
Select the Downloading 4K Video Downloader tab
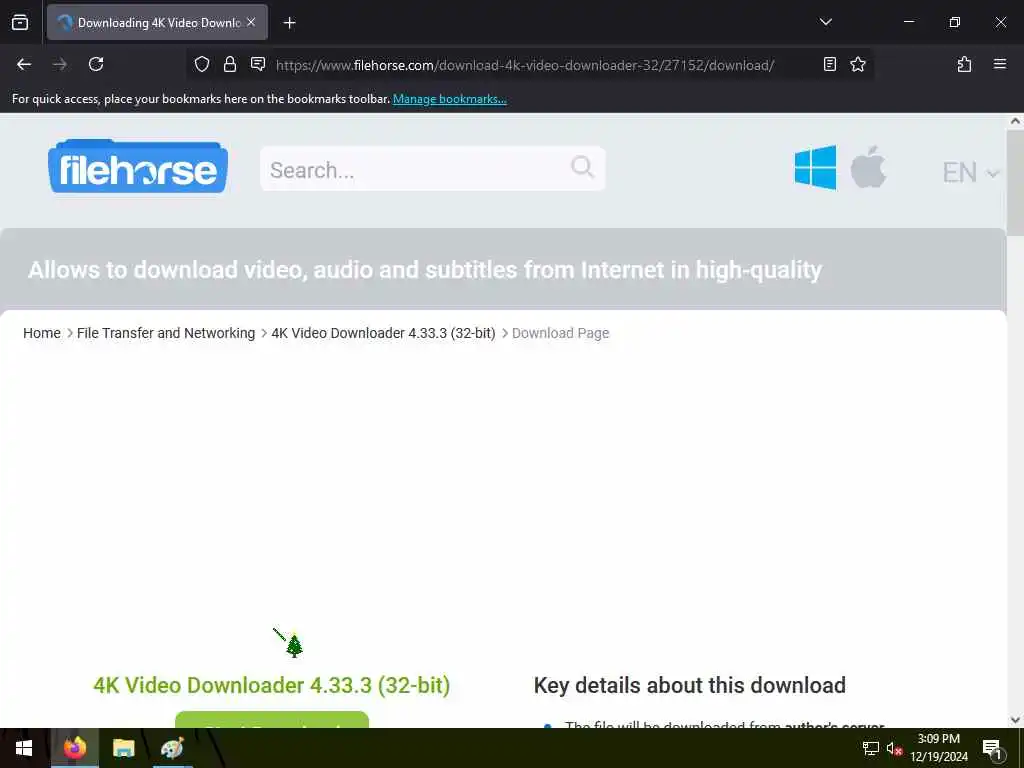pyautogui.click(x=157, y=22)
